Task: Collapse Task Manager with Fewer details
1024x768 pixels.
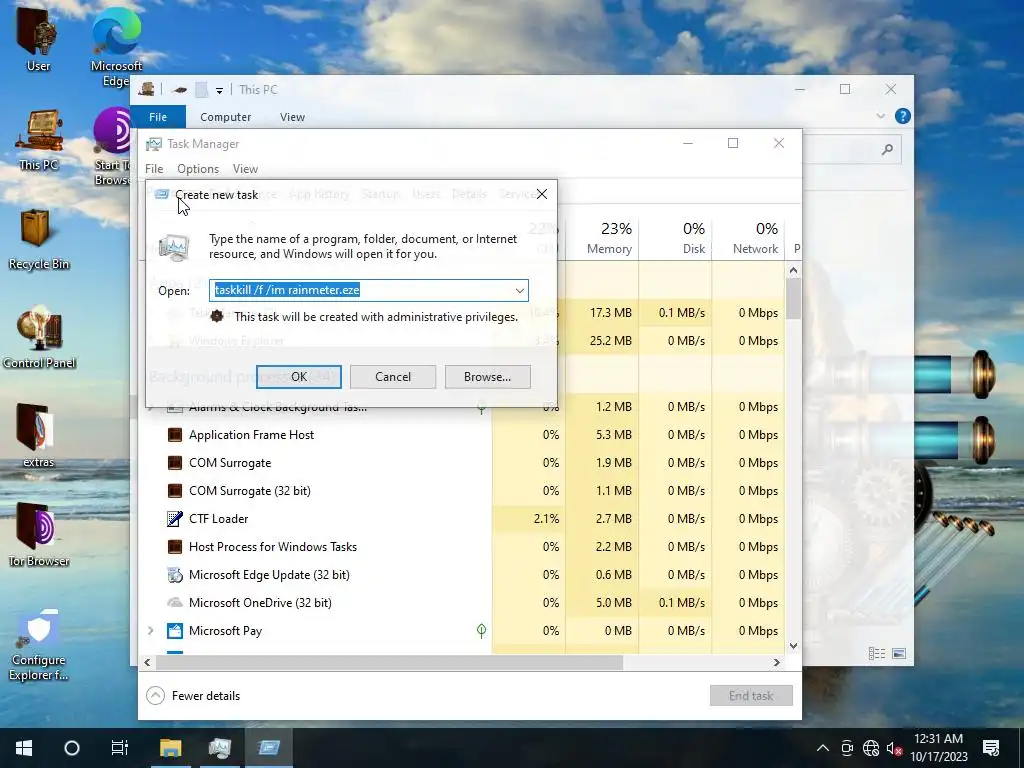Action: tap(193, 696)
